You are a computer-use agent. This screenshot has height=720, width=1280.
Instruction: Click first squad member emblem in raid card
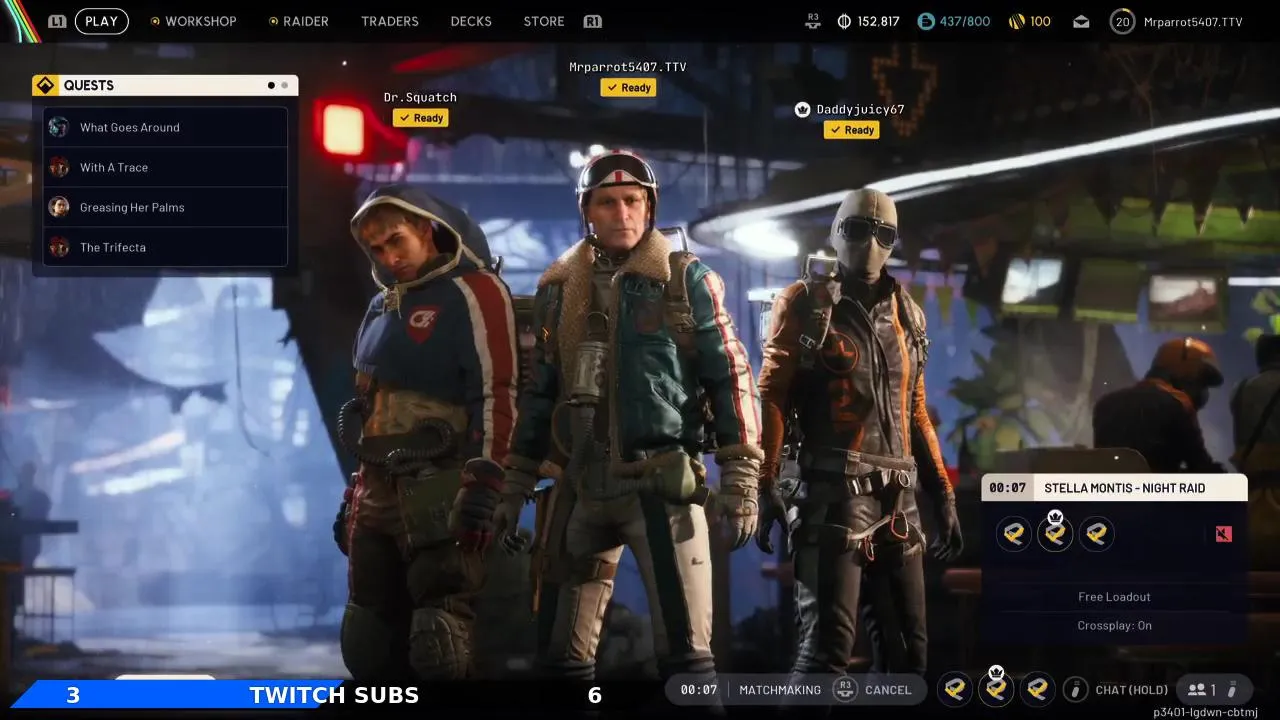[1014, 534]
